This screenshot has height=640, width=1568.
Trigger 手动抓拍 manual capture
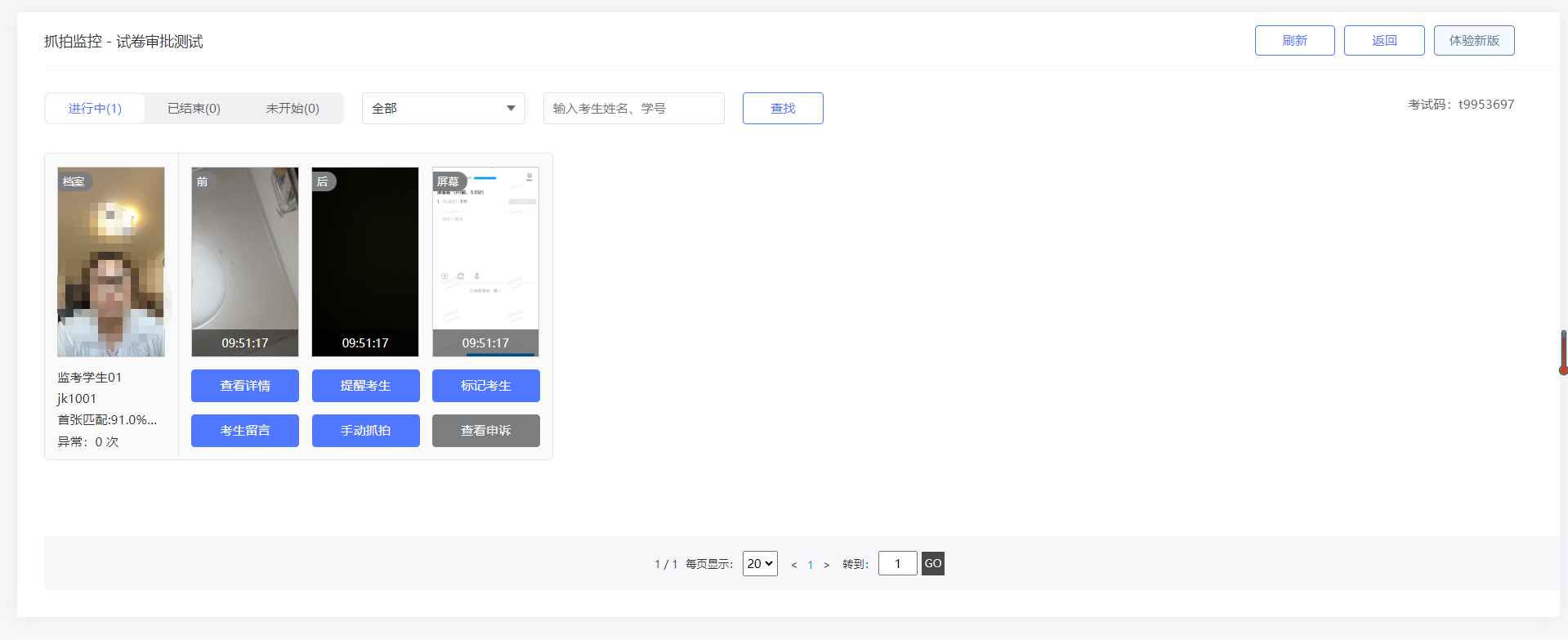[365, 431]
